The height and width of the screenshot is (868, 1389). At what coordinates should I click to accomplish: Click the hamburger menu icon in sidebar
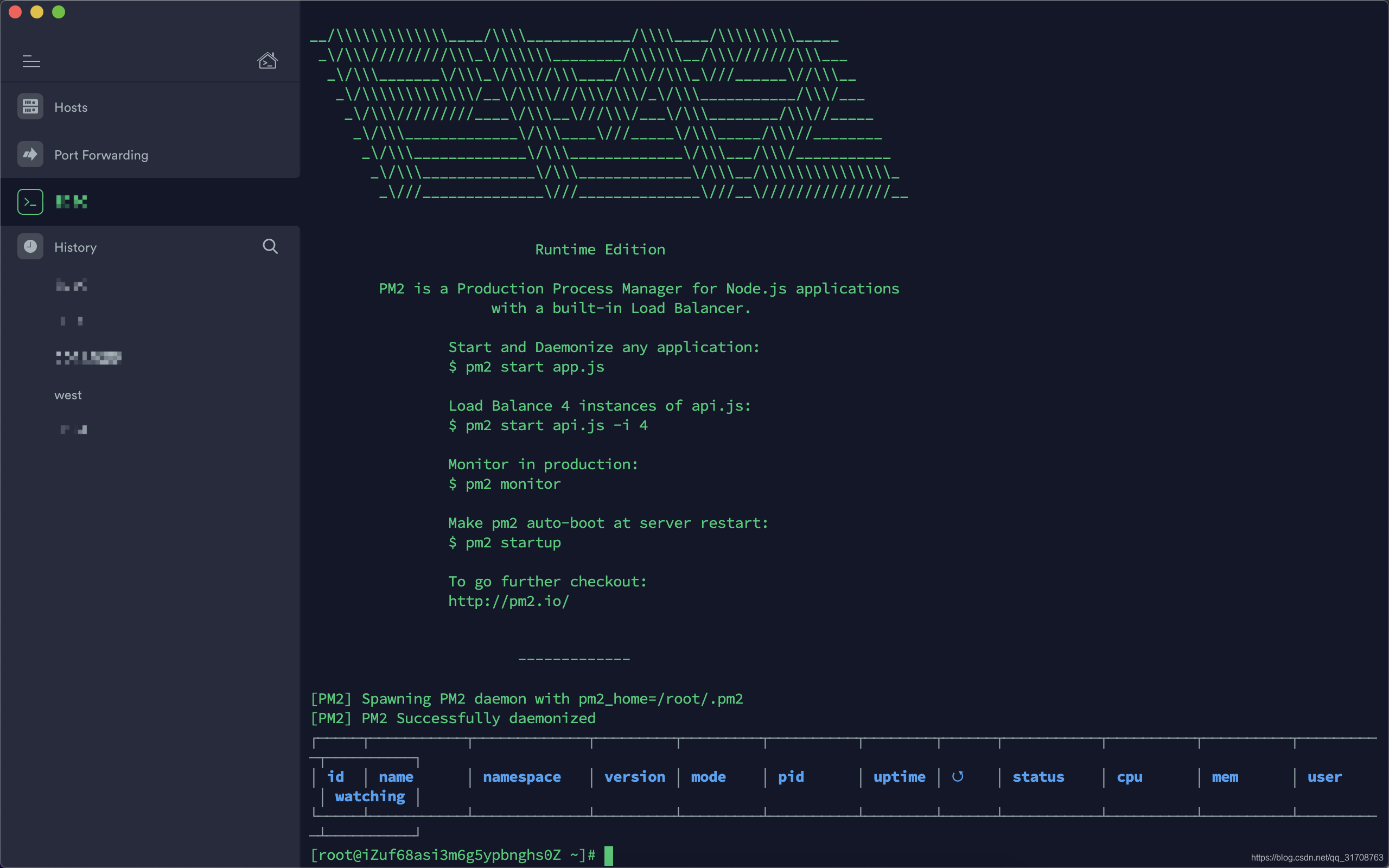31,61
